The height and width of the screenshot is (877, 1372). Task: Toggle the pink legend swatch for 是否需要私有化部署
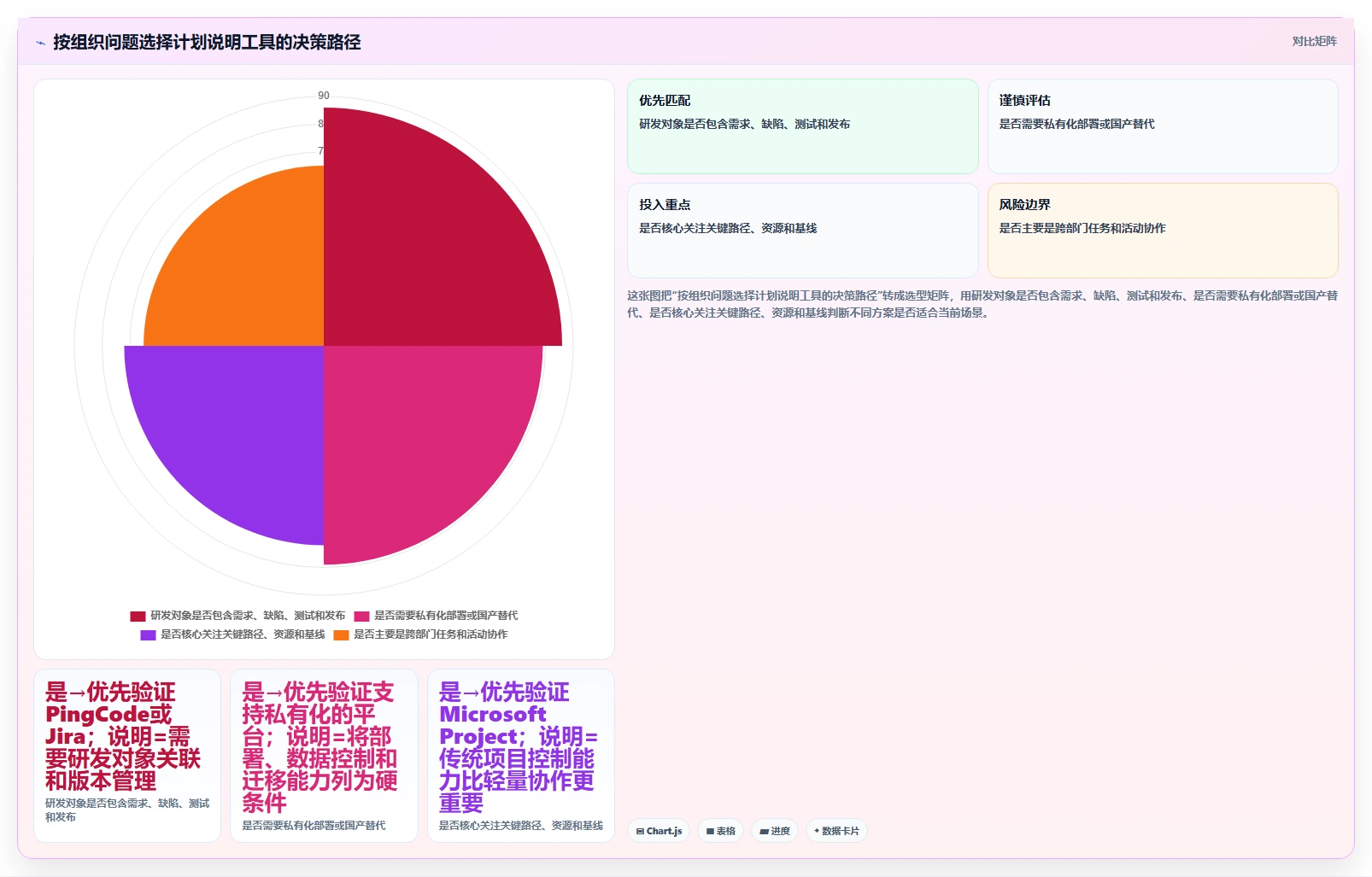click(x=361, y=616)
